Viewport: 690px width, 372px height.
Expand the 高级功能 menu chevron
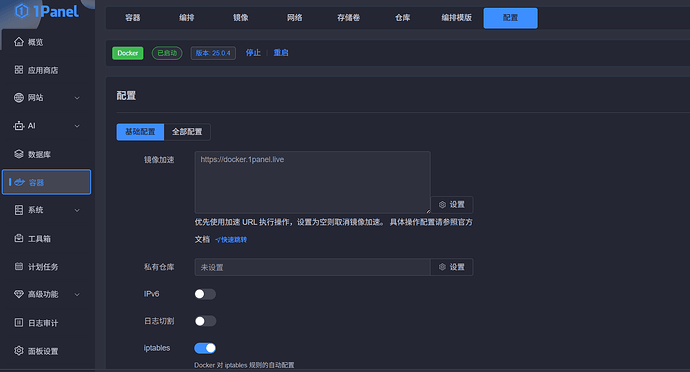(77, 295)
